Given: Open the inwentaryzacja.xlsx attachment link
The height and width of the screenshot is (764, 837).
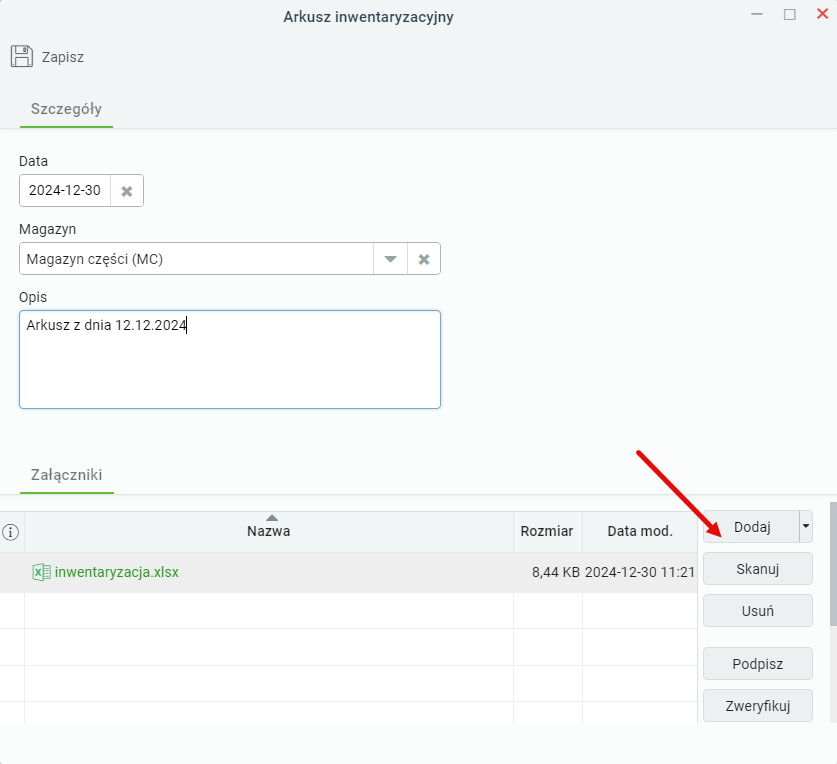Looking at the screenshot, I should pyautogui.click(x=116, y=572).
